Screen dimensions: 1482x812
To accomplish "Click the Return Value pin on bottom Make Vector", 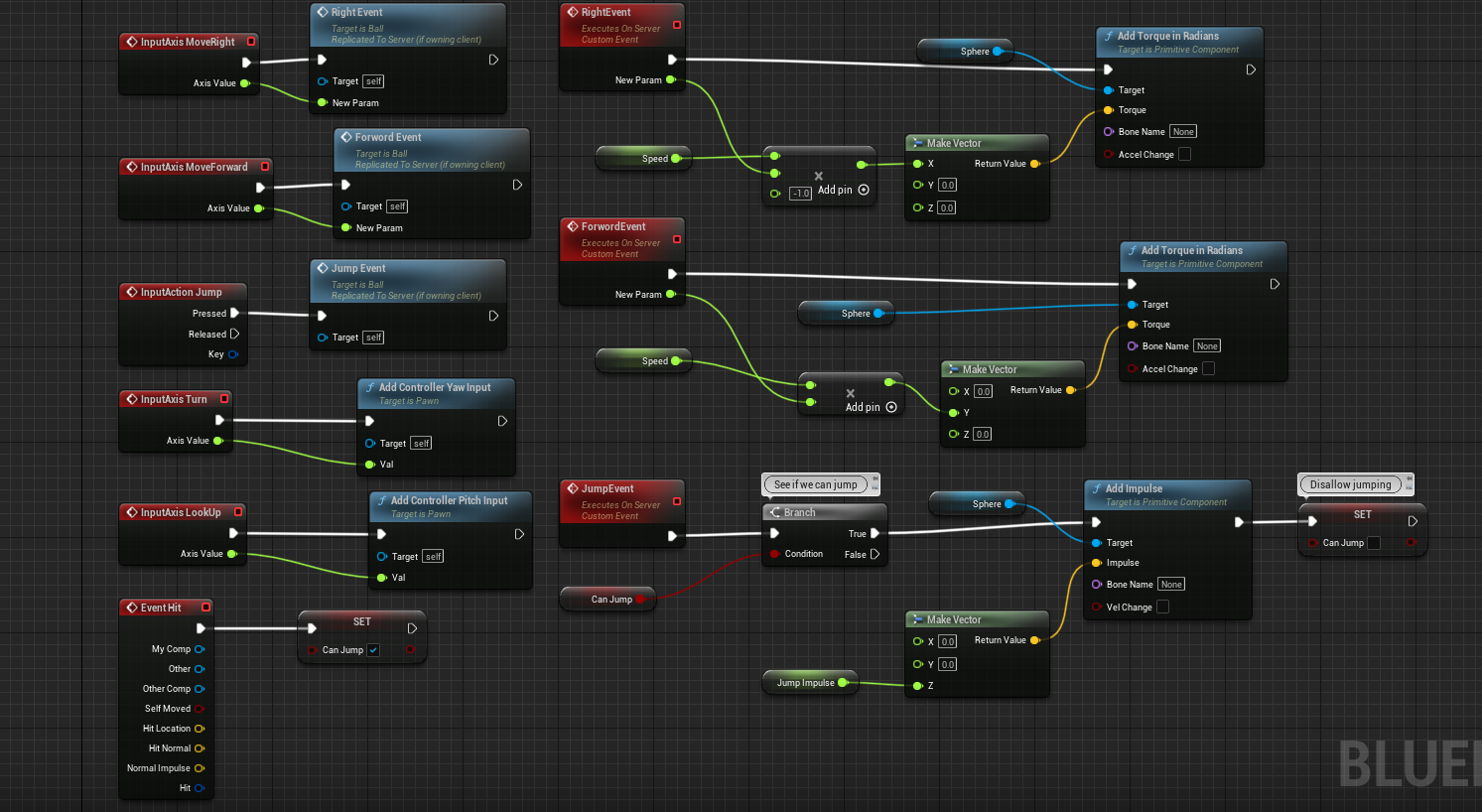I will coord(1035,640).
